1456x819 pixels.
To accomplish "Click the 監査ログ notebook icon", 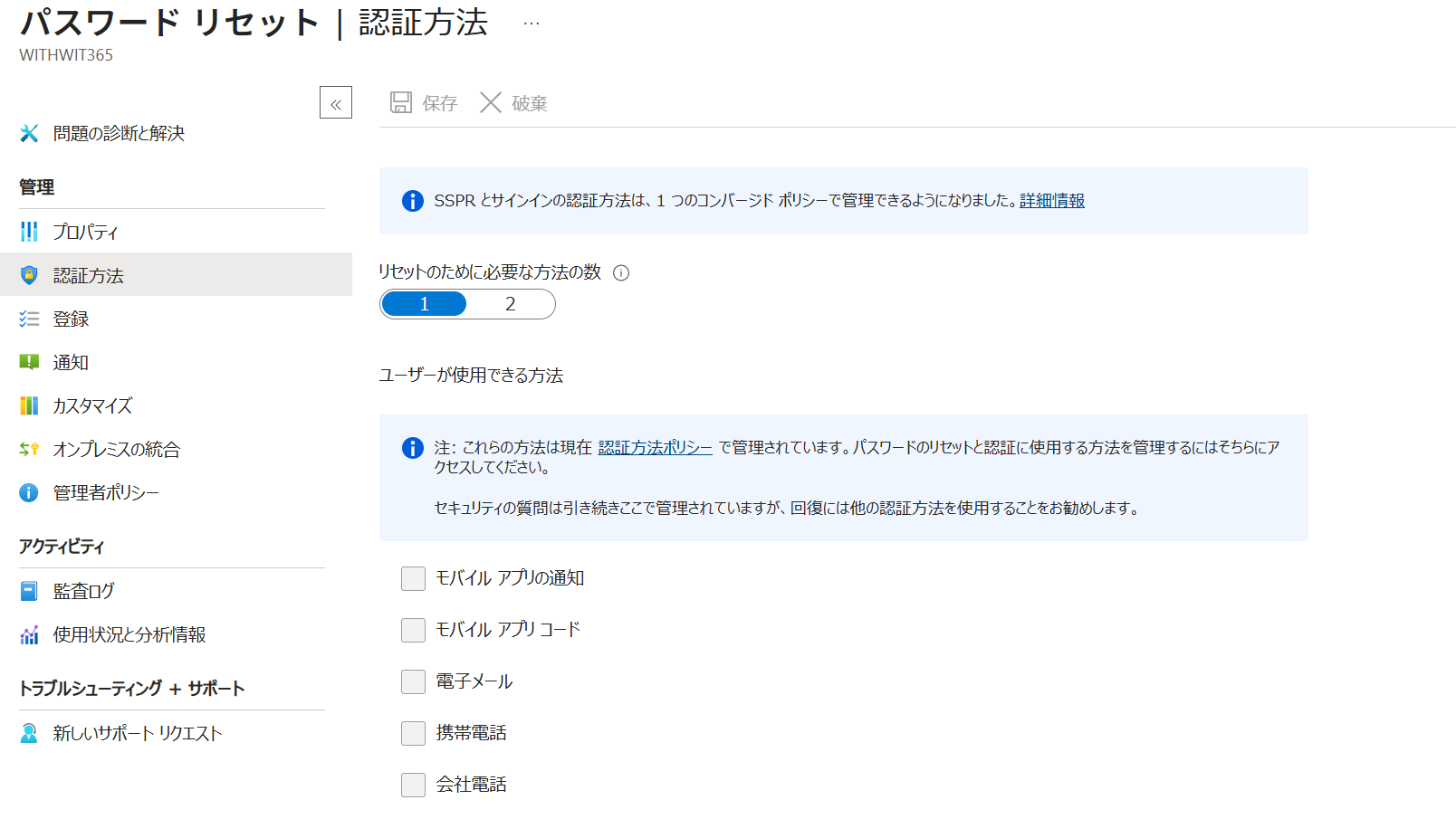I will 29,591.
